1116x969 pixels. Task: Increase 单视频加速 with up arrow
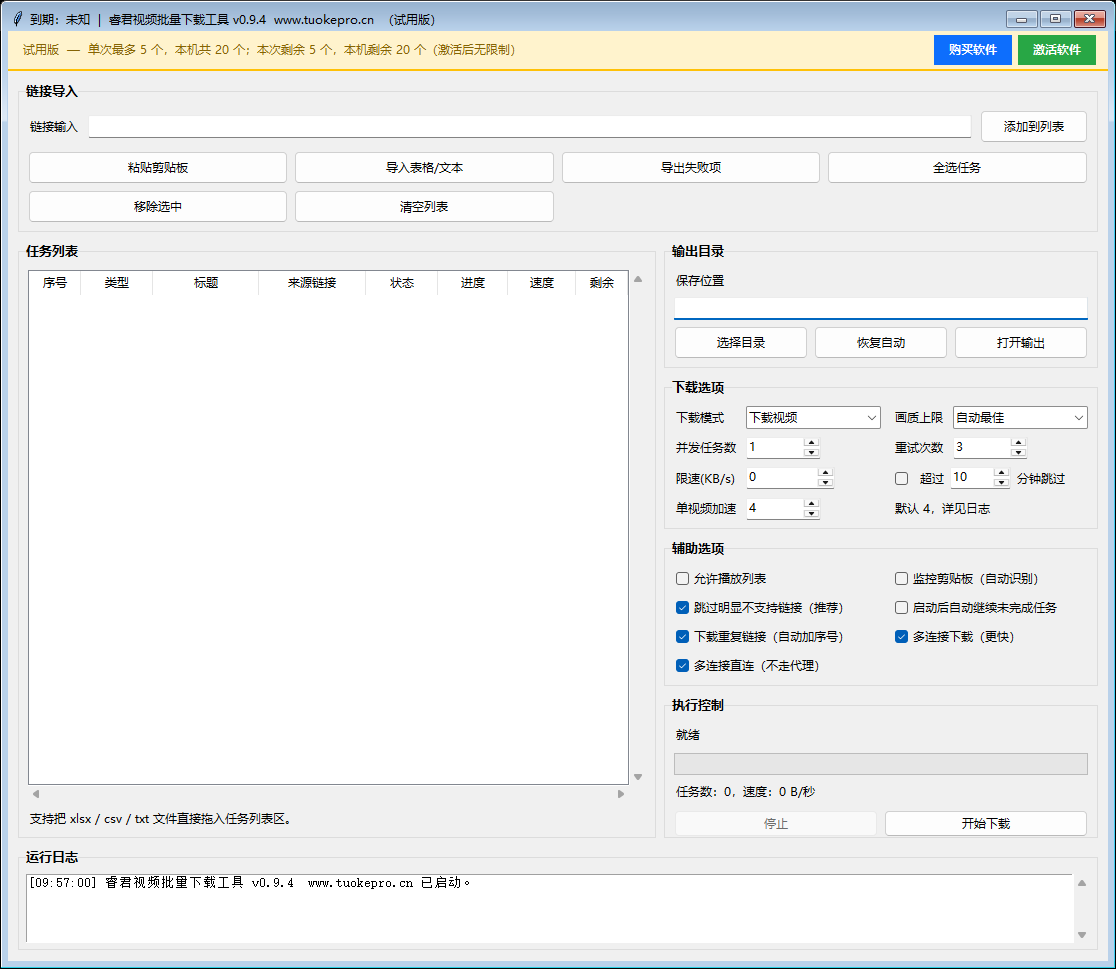[811, 503]
